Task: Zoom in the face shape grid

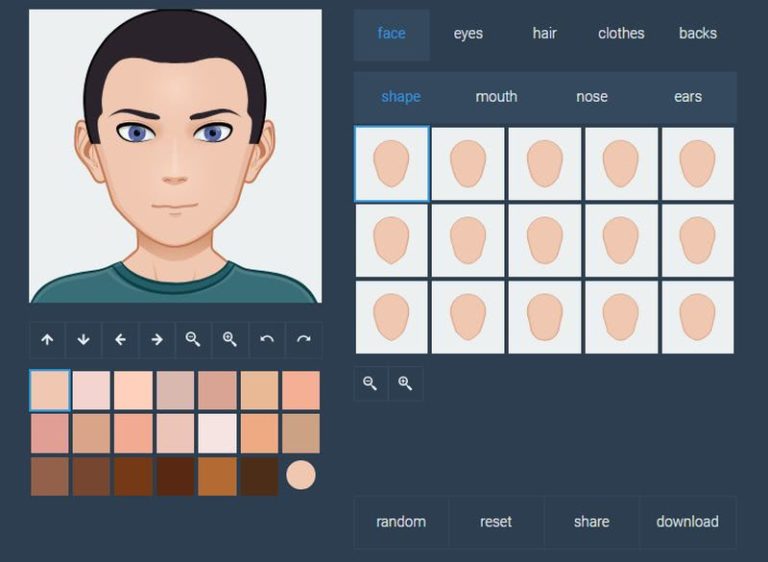Action: 405,384
